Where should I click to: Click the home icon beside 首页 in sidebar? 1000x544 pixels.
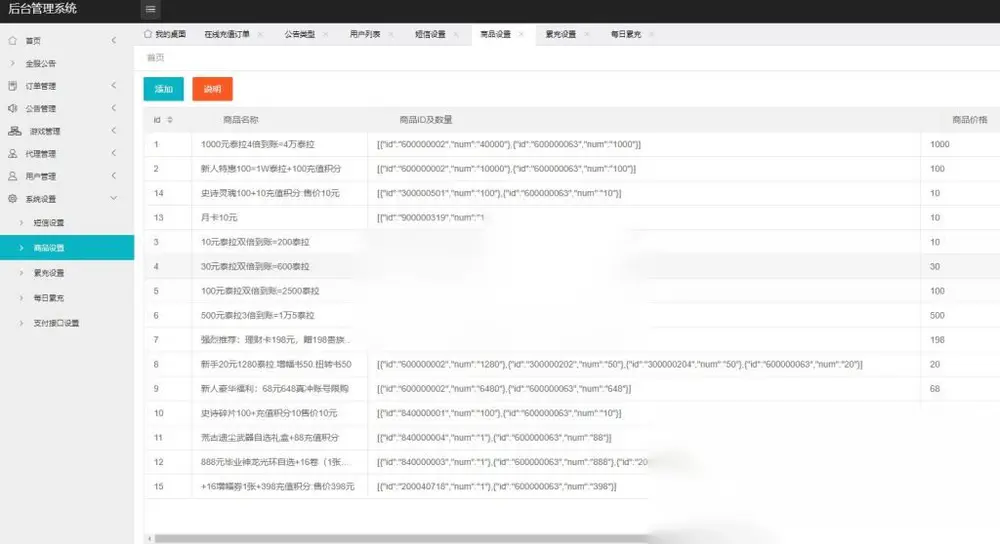click(13, 41)
